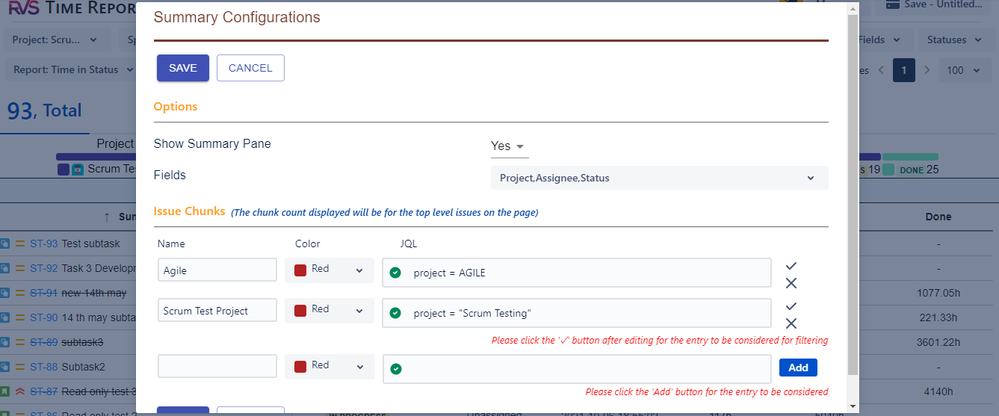Remove the Scrum Test Project chunk with its X icon

[x=791, y=323]
